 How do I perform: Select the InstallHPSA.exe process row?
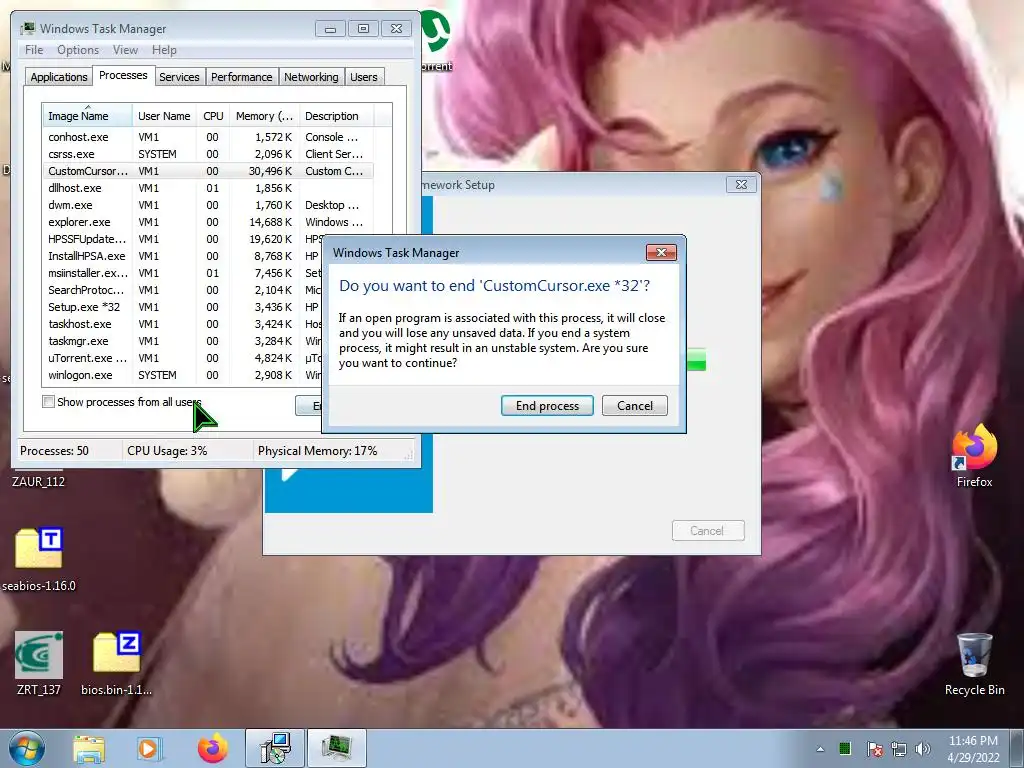(183, 256)
